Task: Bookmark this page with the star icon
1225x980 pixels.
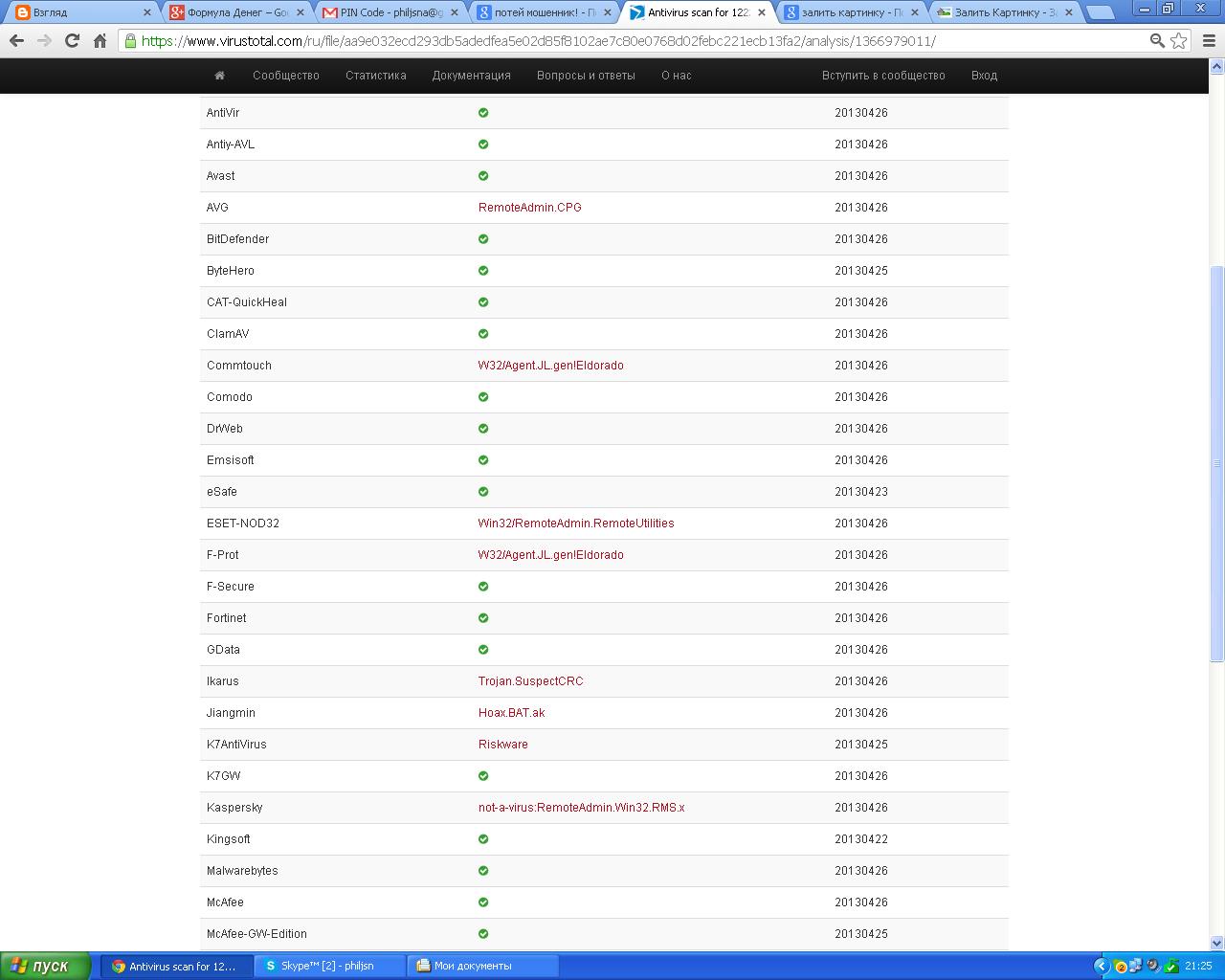Action: pyautogui.click(x=1179, y=41)
